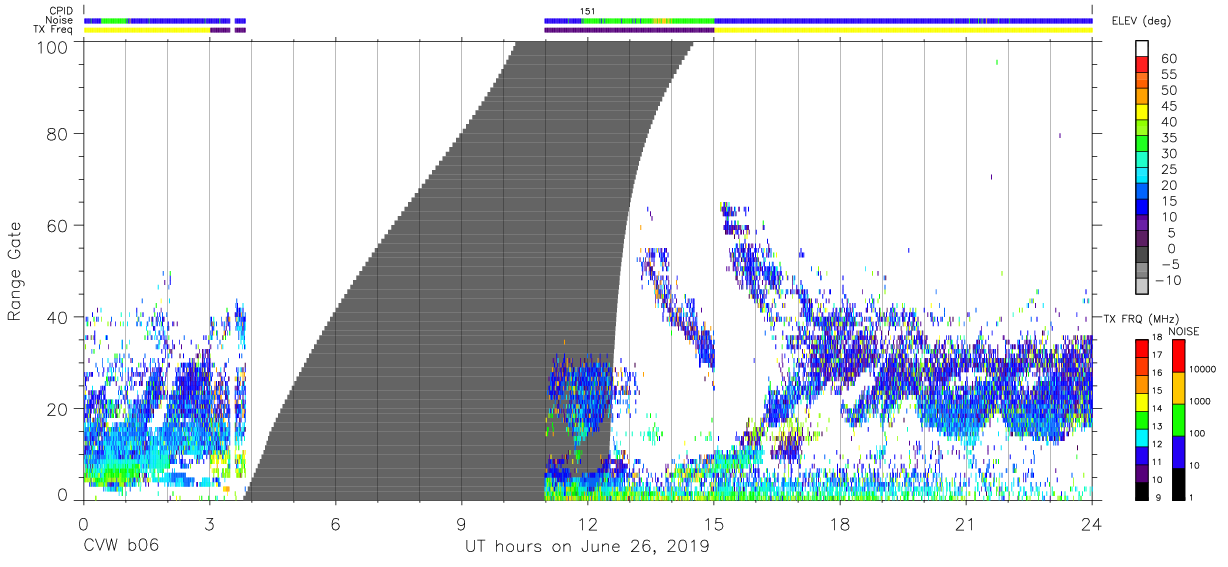Click the purple TX Freq strip segment near hour 12
This screenshot has height=567, width=1228.
tap(629, 30)
